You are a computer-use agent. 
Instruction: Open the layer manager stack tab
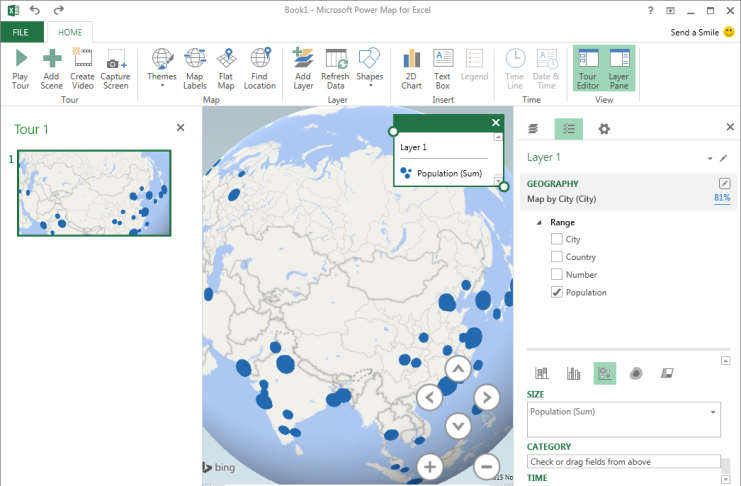(533, 129)
